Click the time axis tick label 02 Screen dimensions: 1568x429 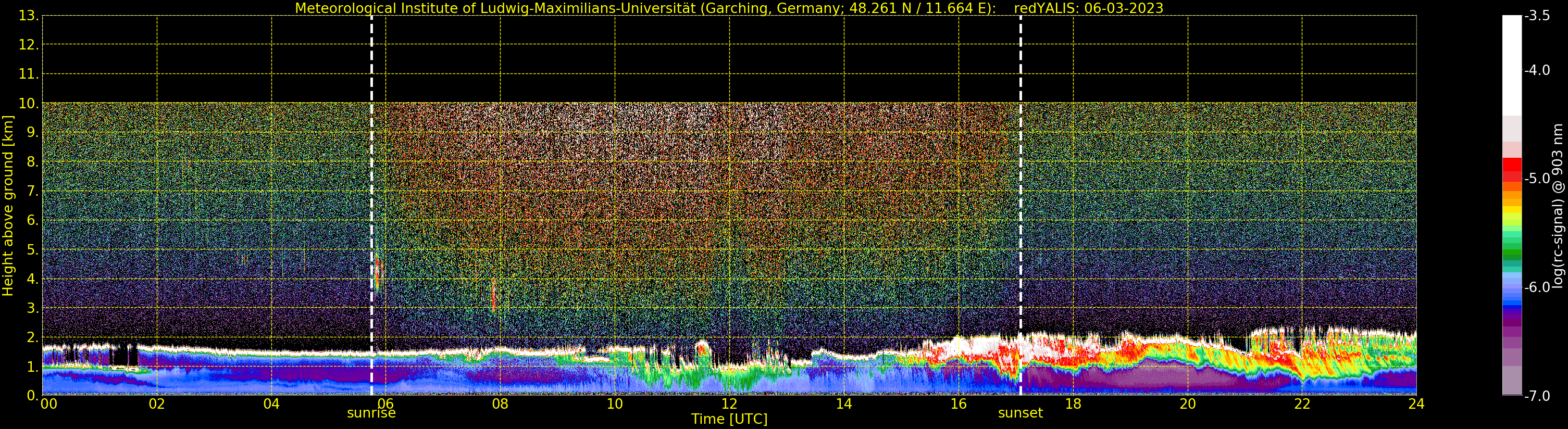point(157,404)
